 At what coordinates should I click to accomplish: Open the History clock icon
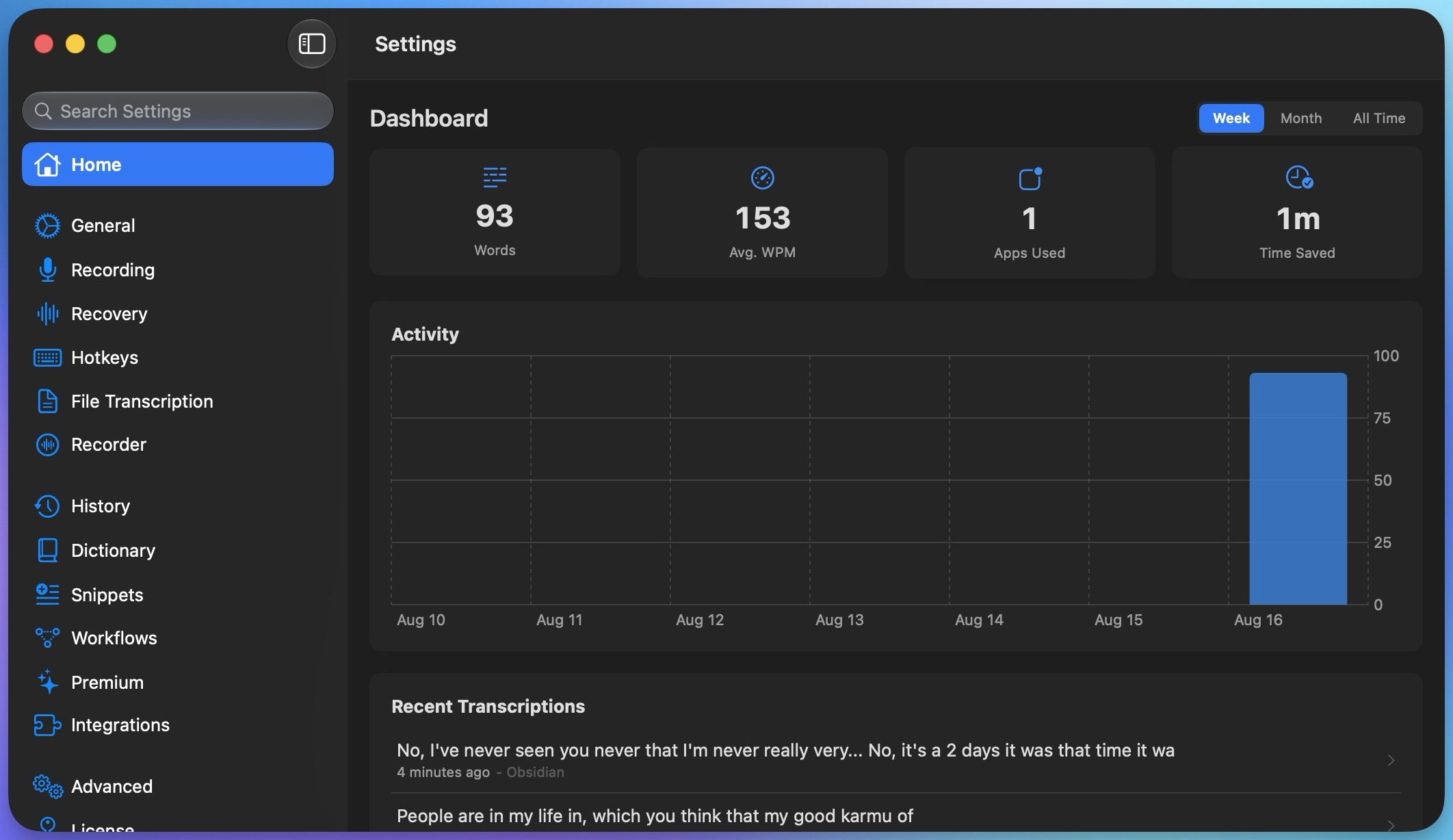47,506
